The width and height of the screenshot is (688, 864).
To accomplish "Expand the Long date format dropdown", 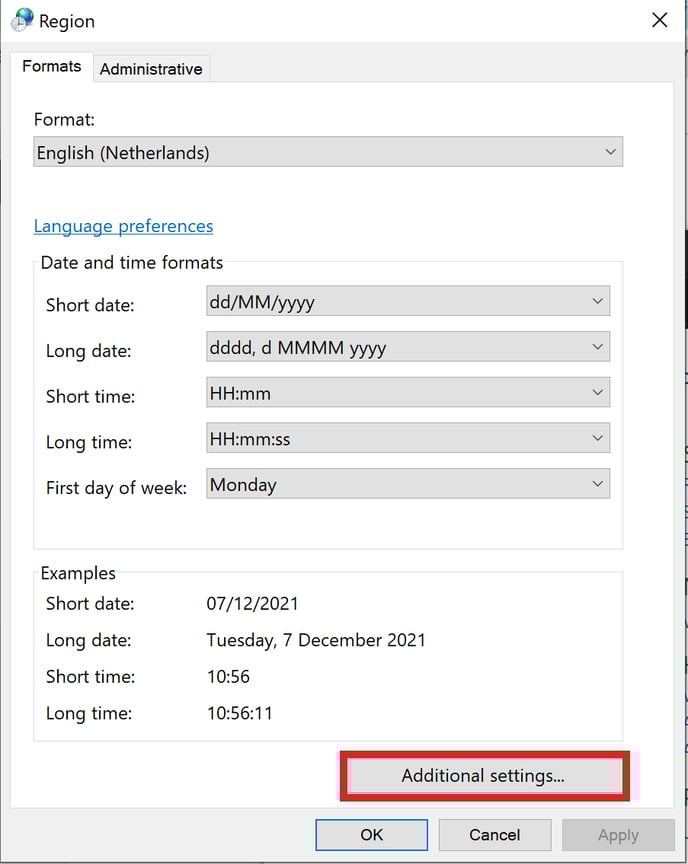I will 408,348.
